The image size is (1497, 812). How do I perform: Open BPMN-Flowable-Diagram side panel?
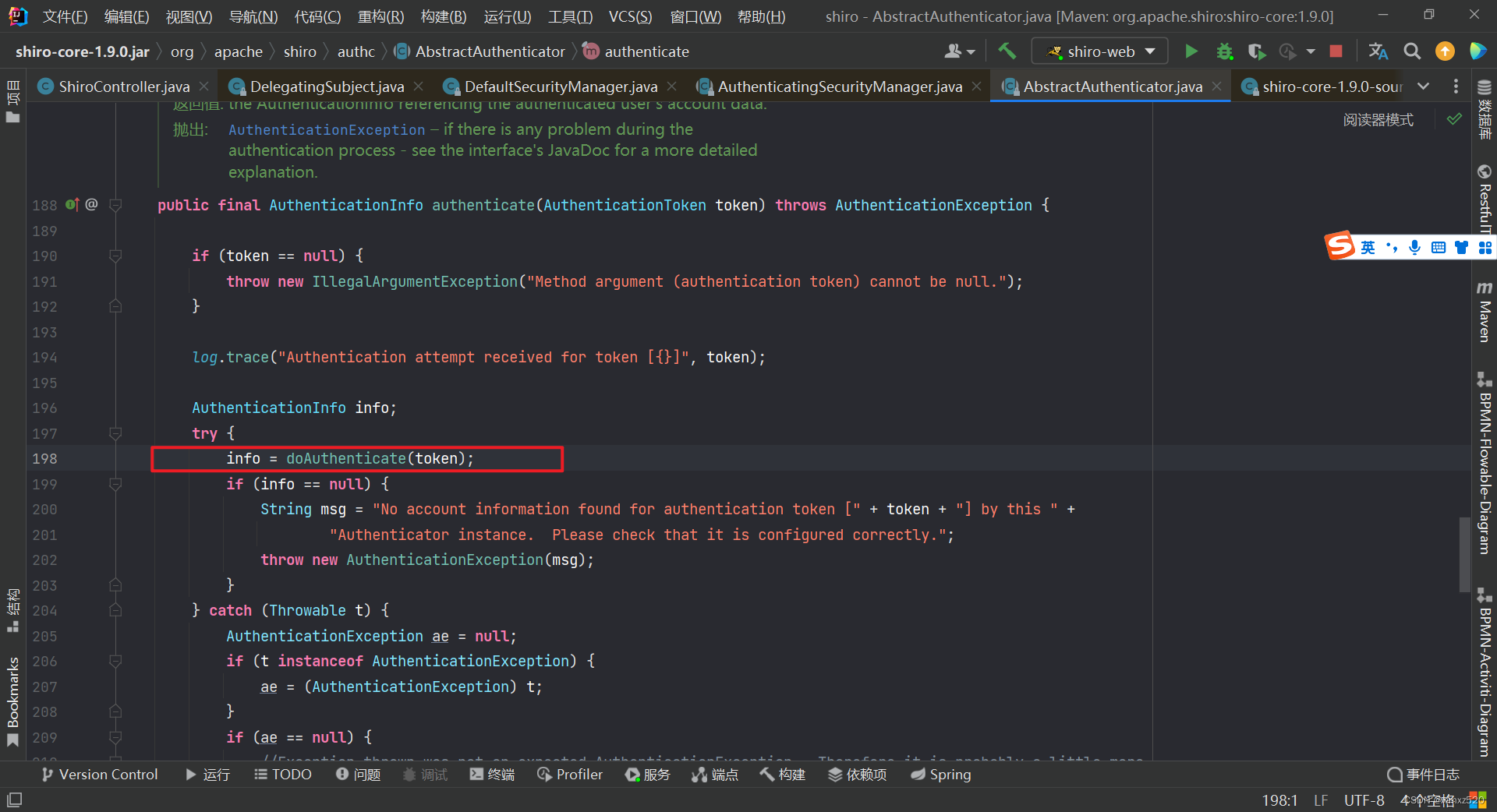pyautogui.click(x=1485, y=464)
